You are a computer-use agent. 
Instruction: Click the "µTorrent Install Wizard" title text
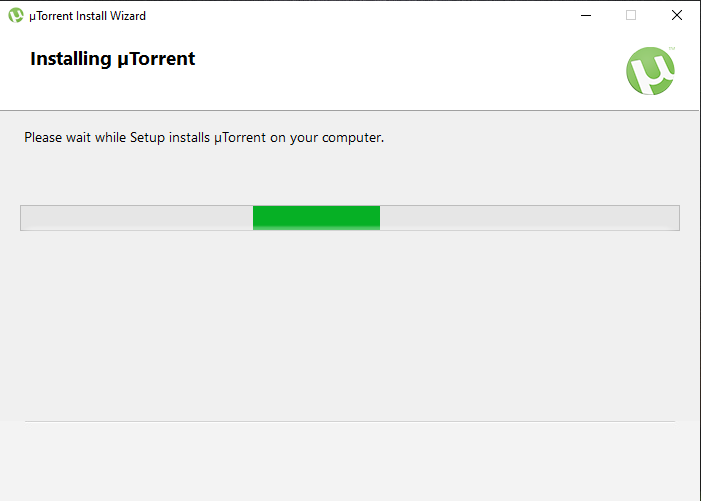[x=87, y=16]
